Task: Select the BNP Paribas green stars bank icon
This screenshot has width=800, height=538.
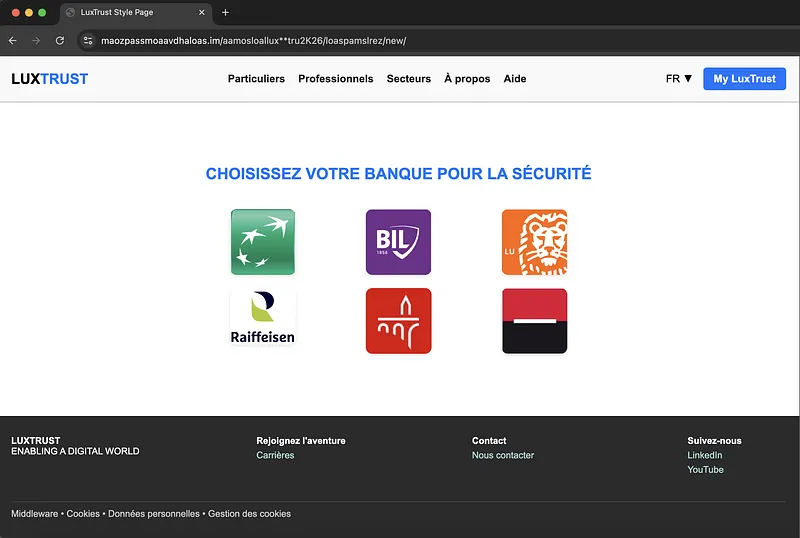Action: pyautogui.click(x=263, y=242)
